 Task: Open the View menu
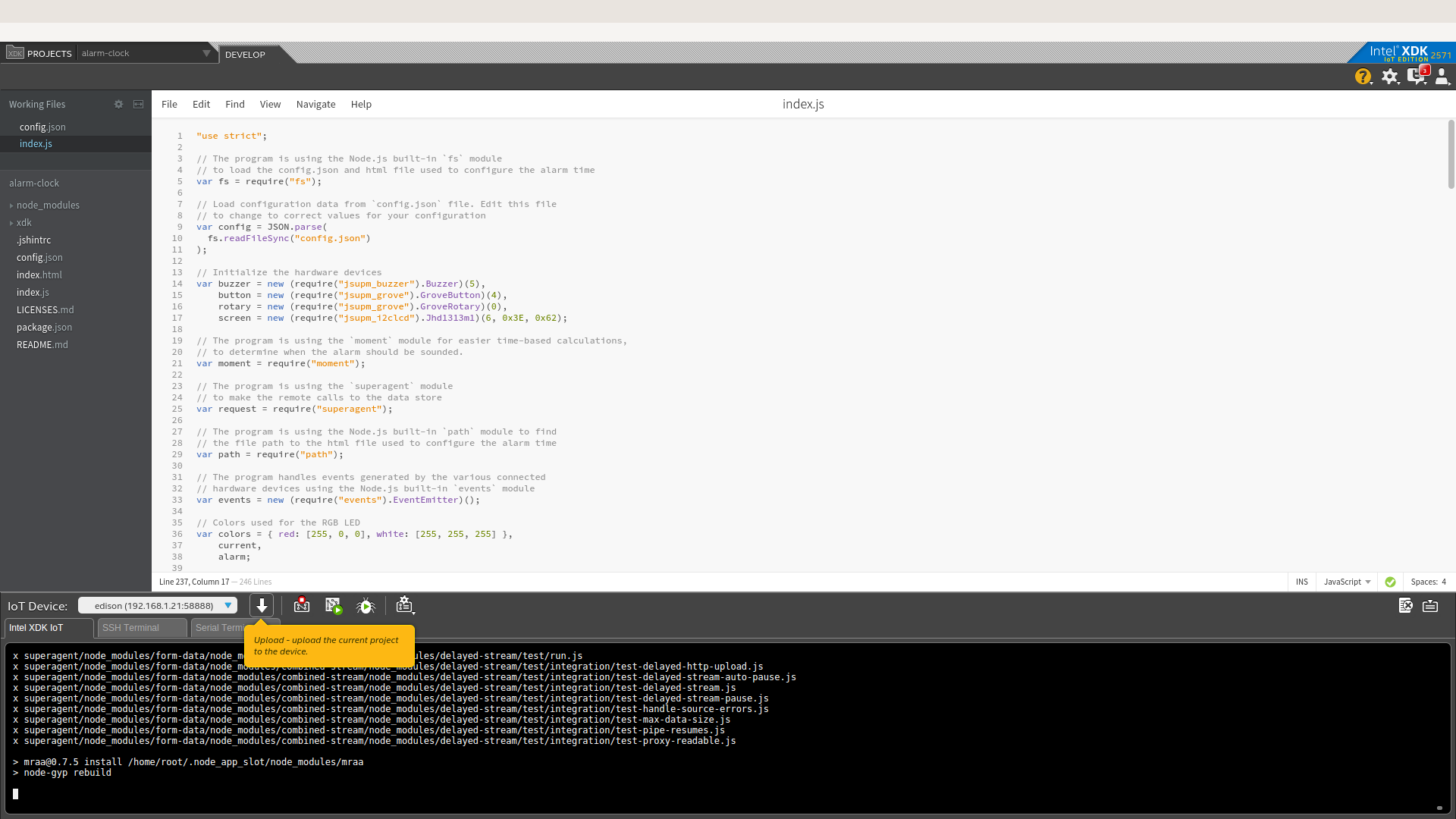pyautogui.click(x=270, y=104)
